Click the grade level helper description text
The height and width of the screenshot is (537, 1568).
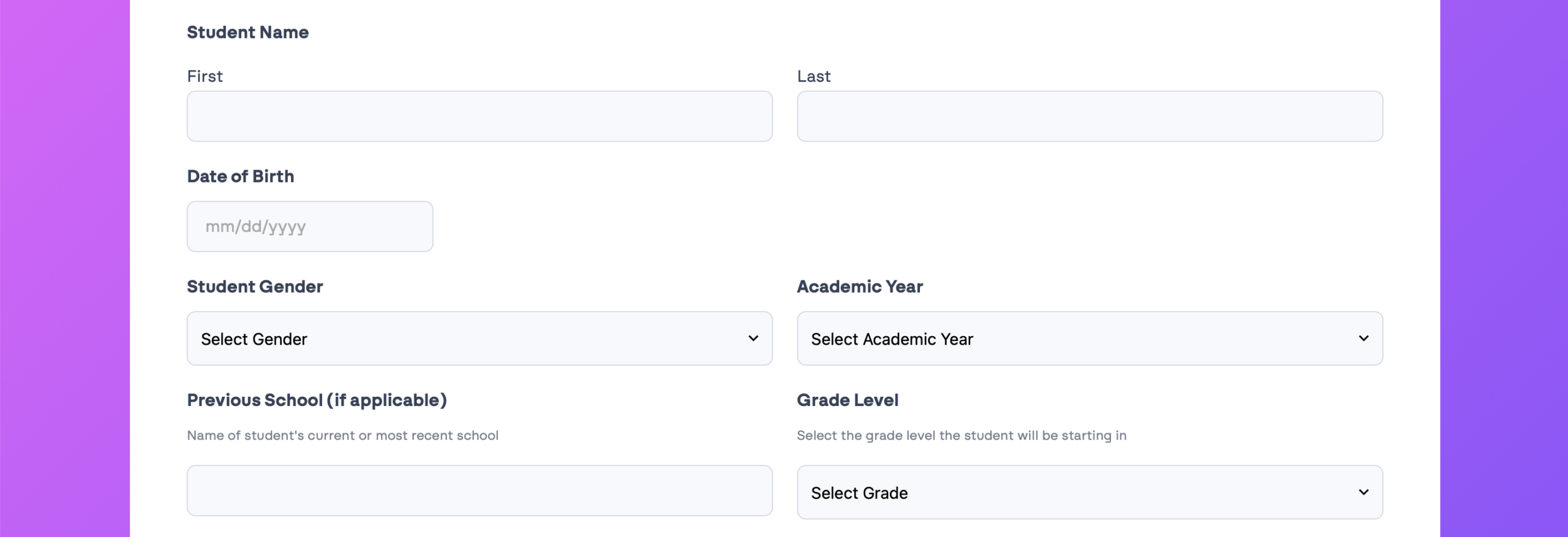[x=961, y=435]
